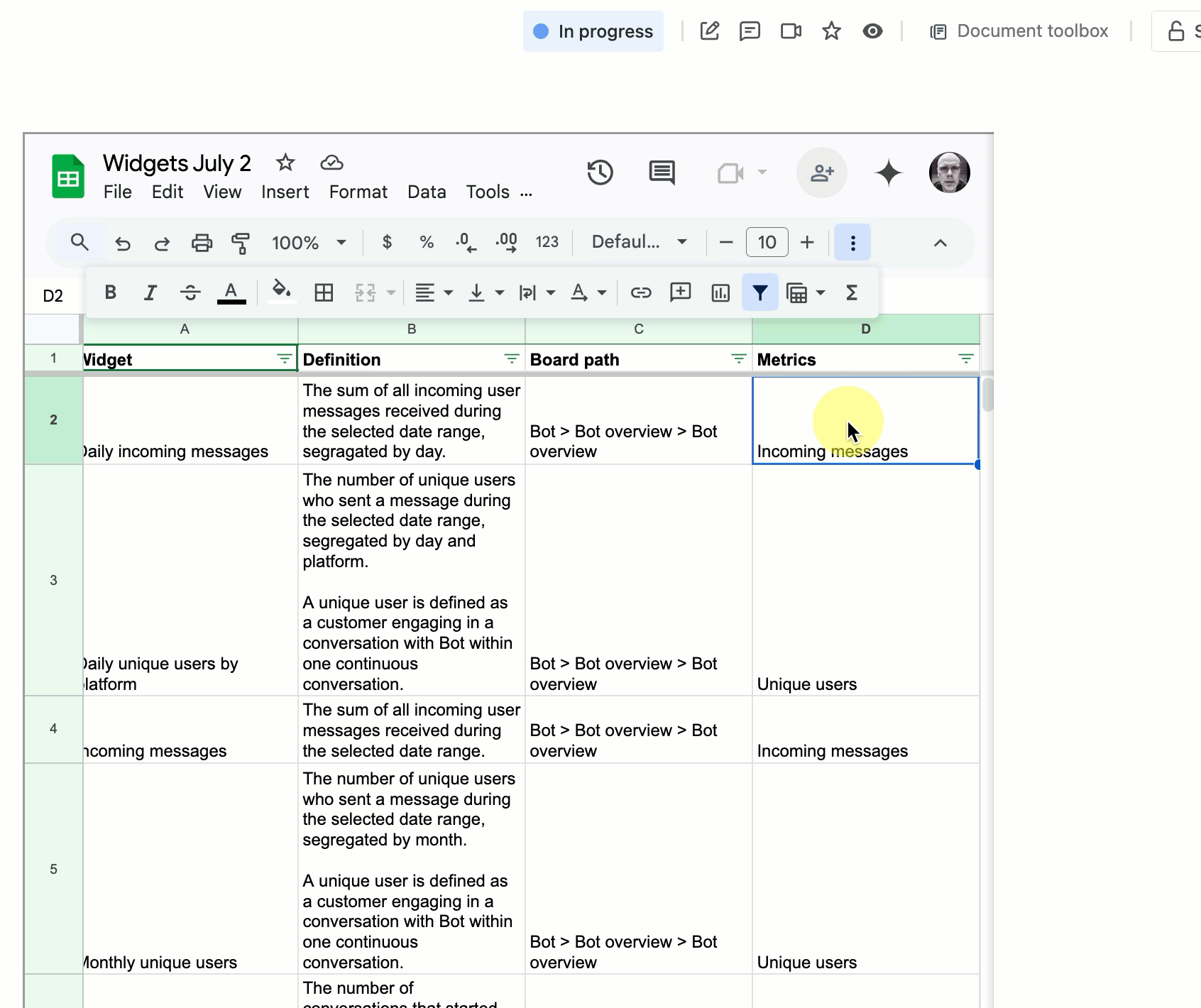Screen dimensions: 1201x1008
Task: Open the Data menu
Action: [x=427, y=191]
